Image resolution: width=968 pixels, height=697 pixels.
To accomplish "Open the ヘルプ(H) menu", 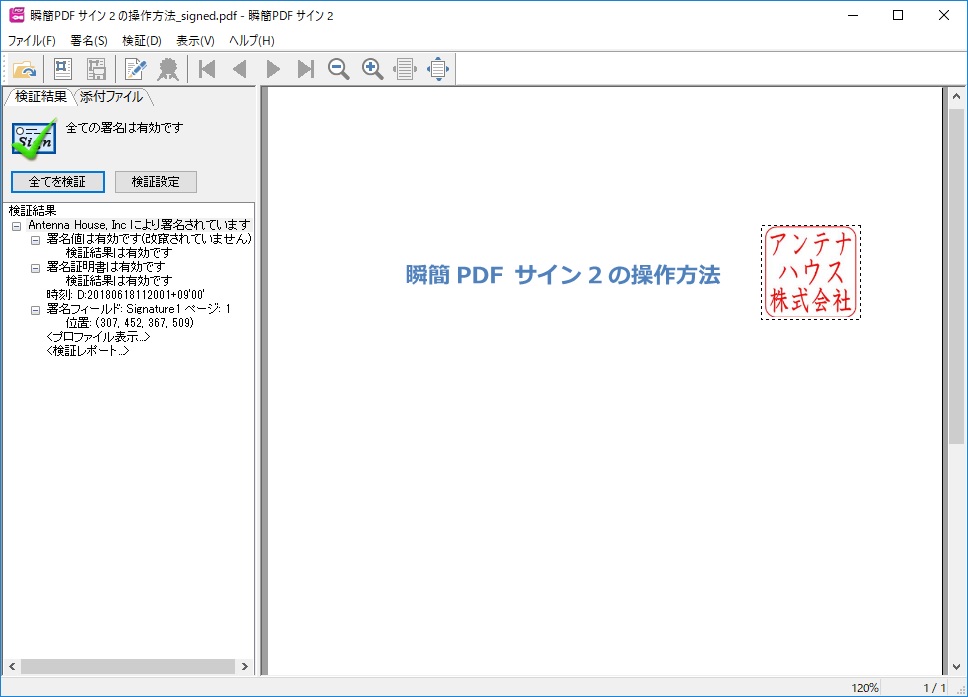I will tap(252, 41).
